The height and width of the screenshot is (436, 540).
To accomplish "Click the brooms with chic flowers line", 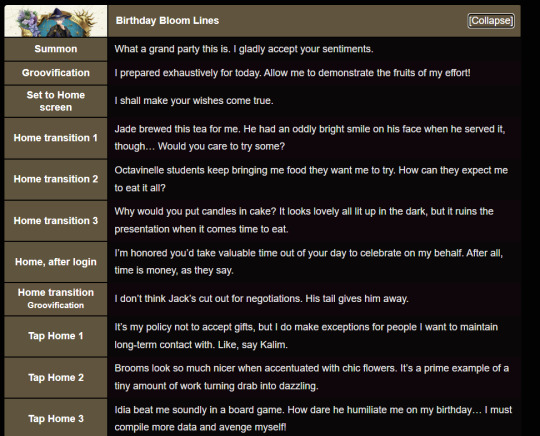I will 312,377.
